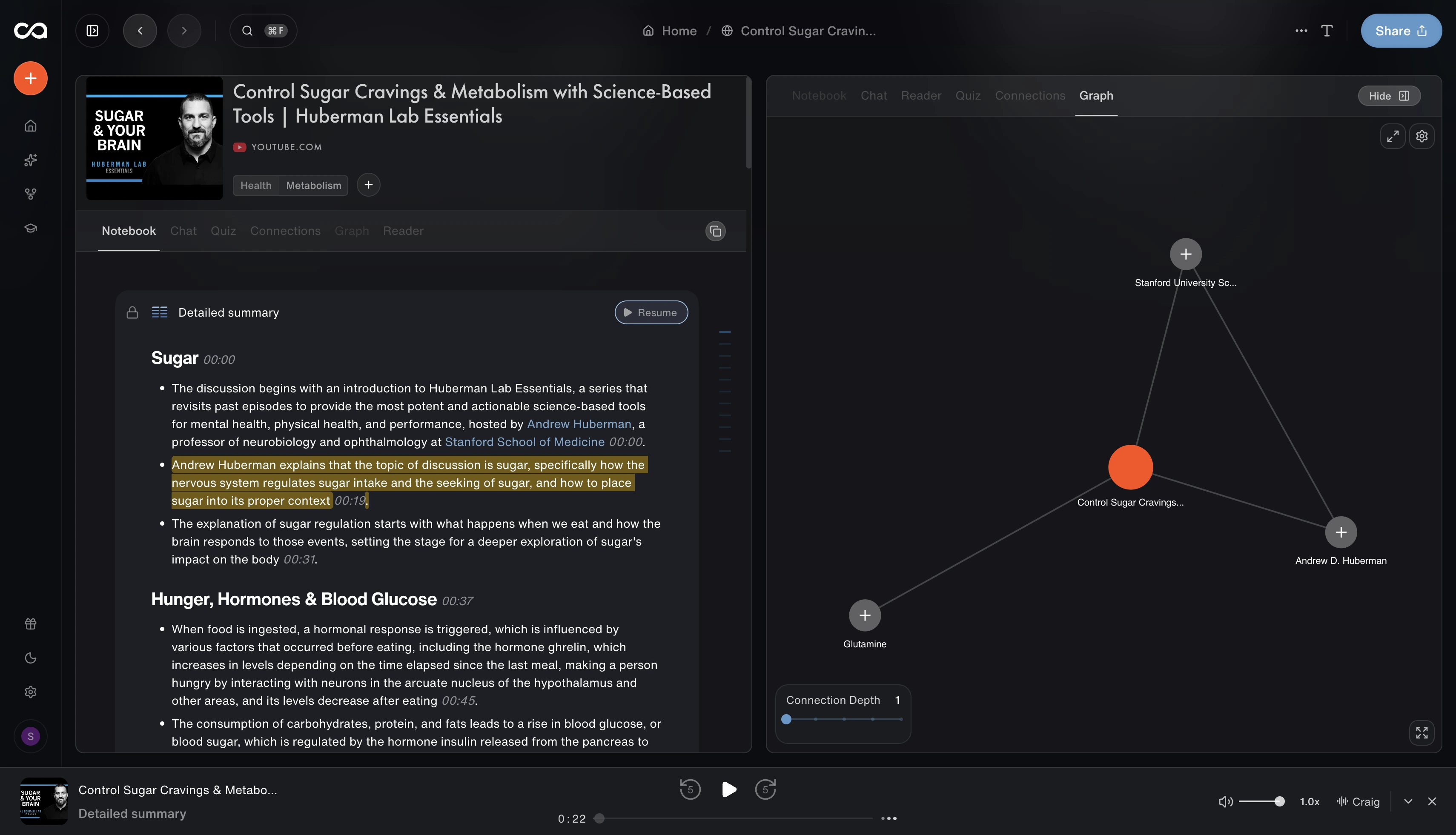Image resolution: width=1456 pixels, height=835 pixels.
Task: Select the Metabolism tag
Action: (313, 185)
